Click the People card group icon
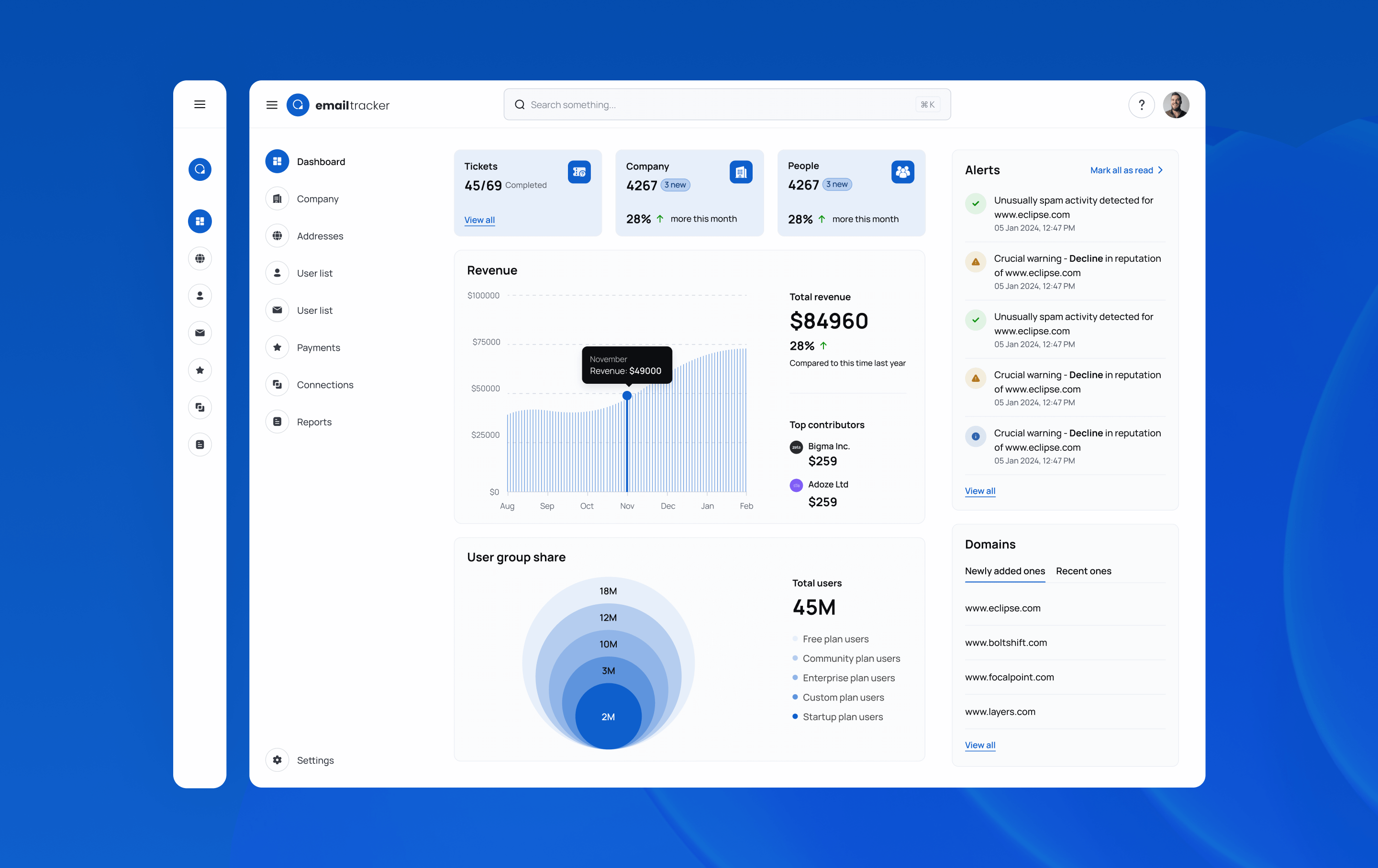 click(902, 172)
